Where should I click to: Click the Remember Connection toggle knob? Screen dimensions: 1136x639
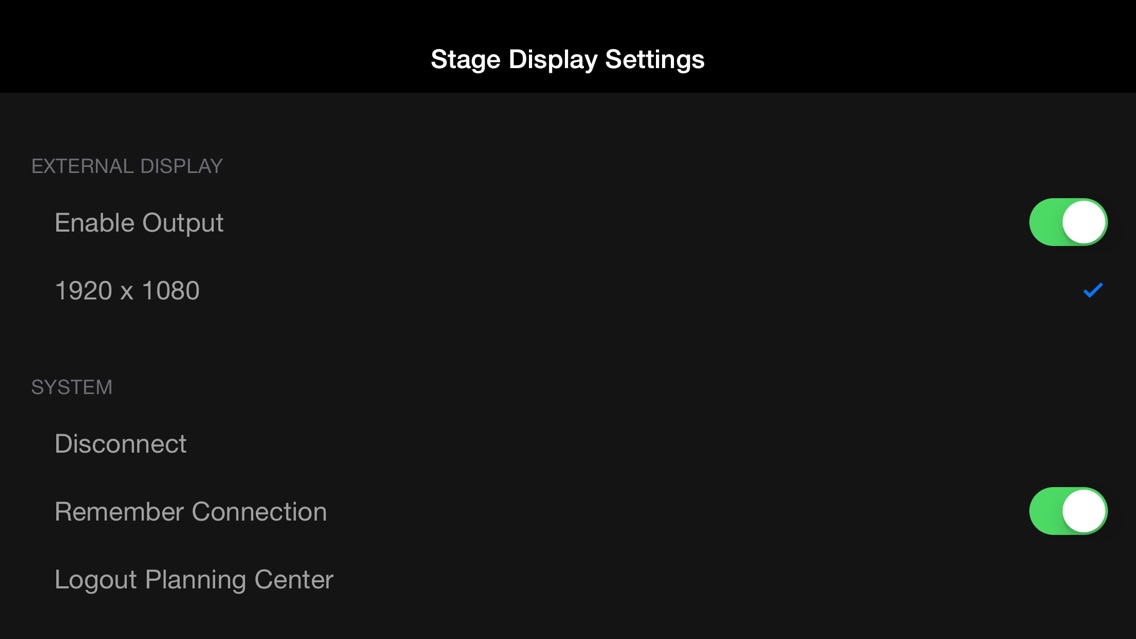1082,511
